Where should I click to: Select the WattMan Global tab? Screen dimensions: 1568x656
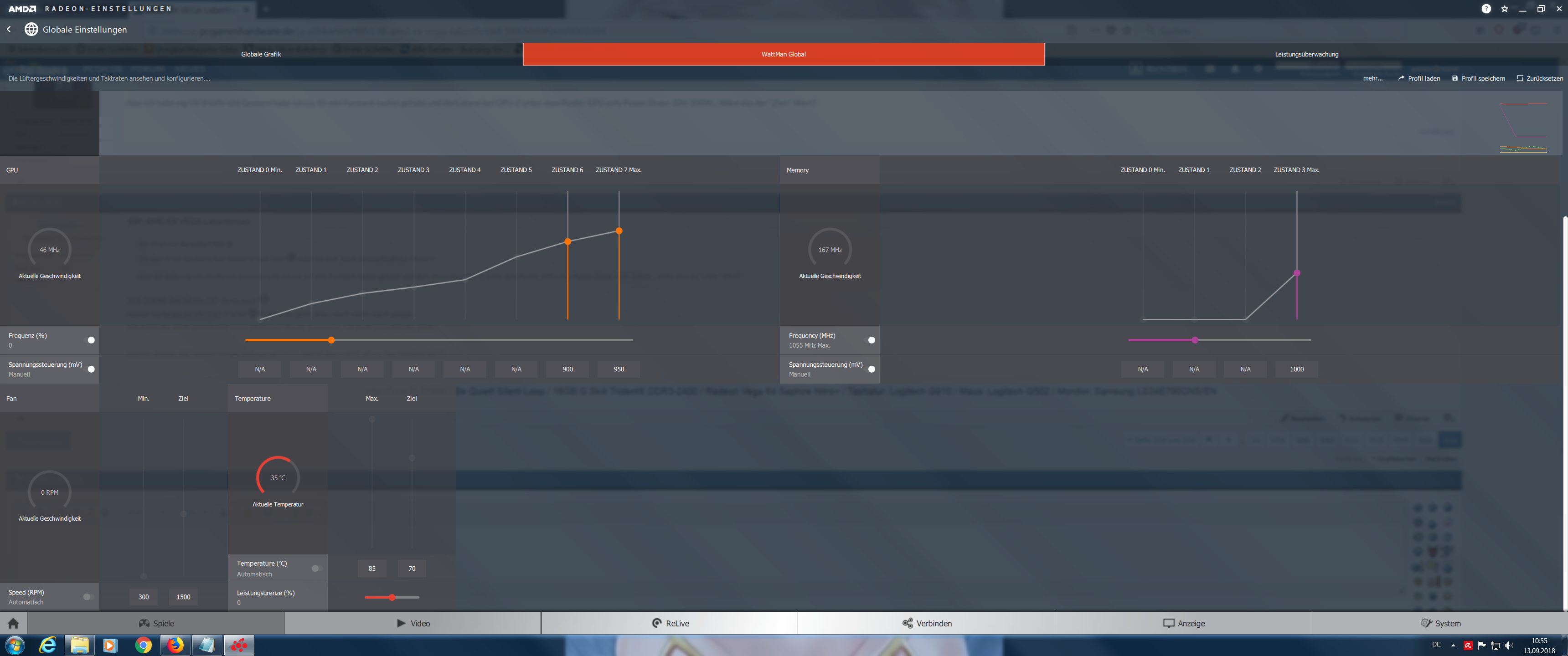pos(784,54)
